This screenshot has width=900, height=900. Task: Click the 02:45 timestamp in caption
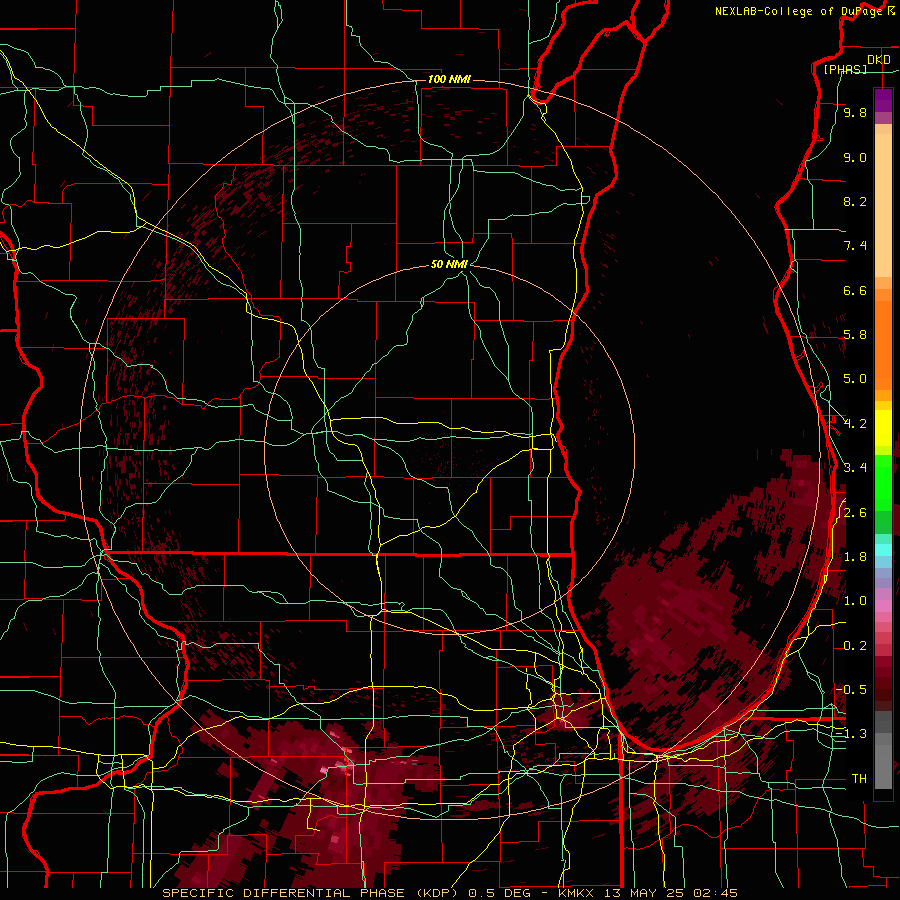coord(715,893)
